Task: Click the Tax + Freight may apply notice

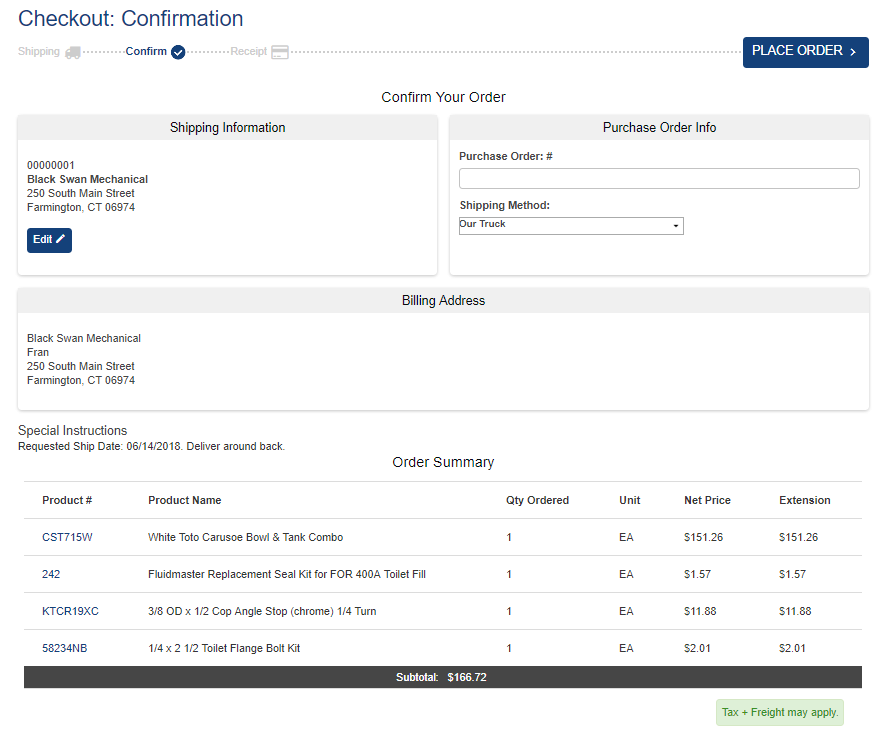Action: (780, 712)
